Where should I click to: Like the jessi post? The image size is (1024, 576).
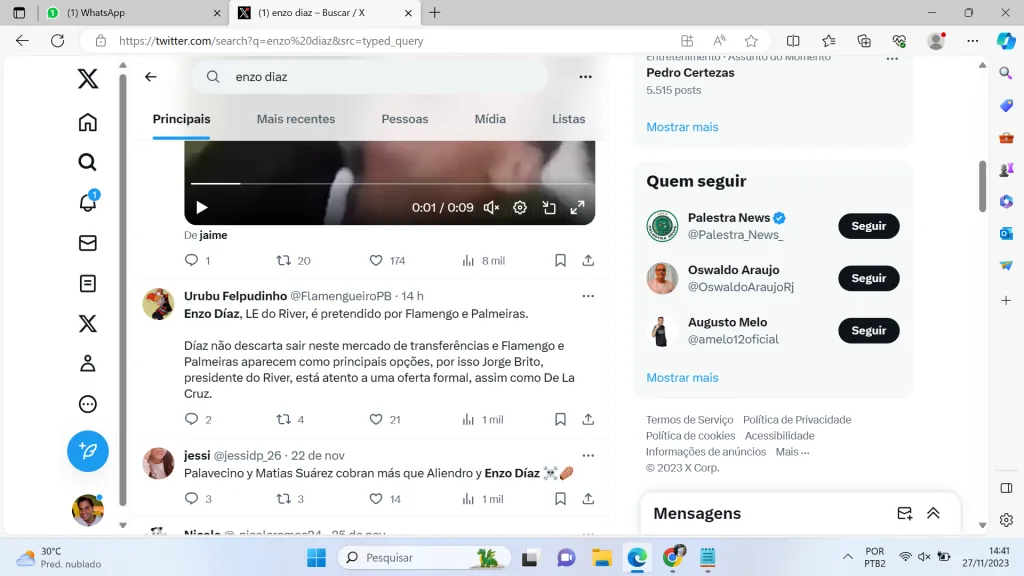[x=376, y=498]
